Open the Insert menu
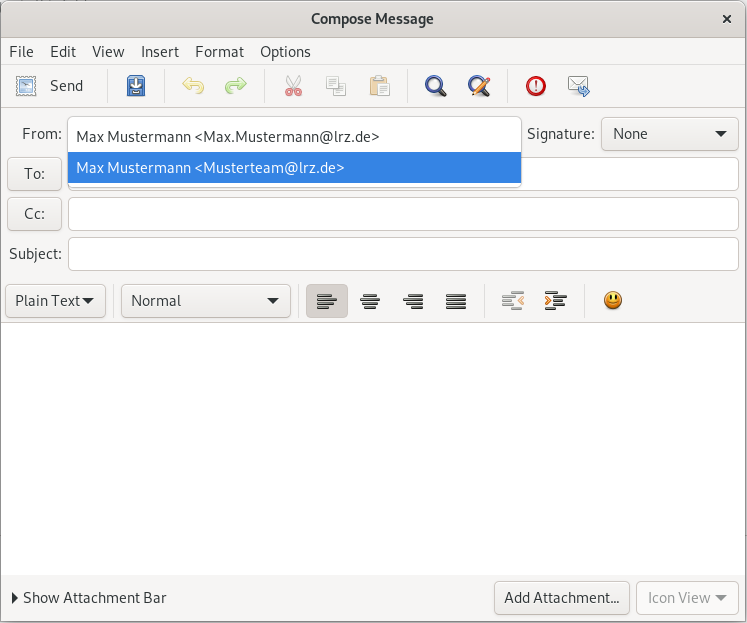Viewport: 747px width, 623px height. point(160,52)
